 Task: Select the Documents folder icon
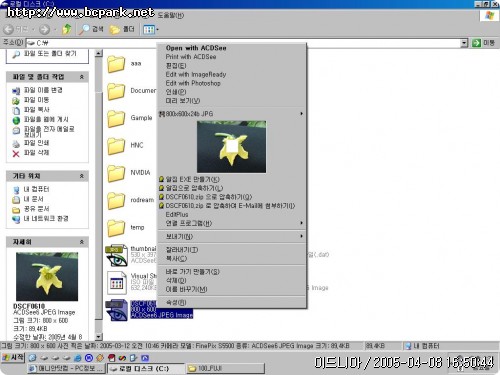pos(116,91)
